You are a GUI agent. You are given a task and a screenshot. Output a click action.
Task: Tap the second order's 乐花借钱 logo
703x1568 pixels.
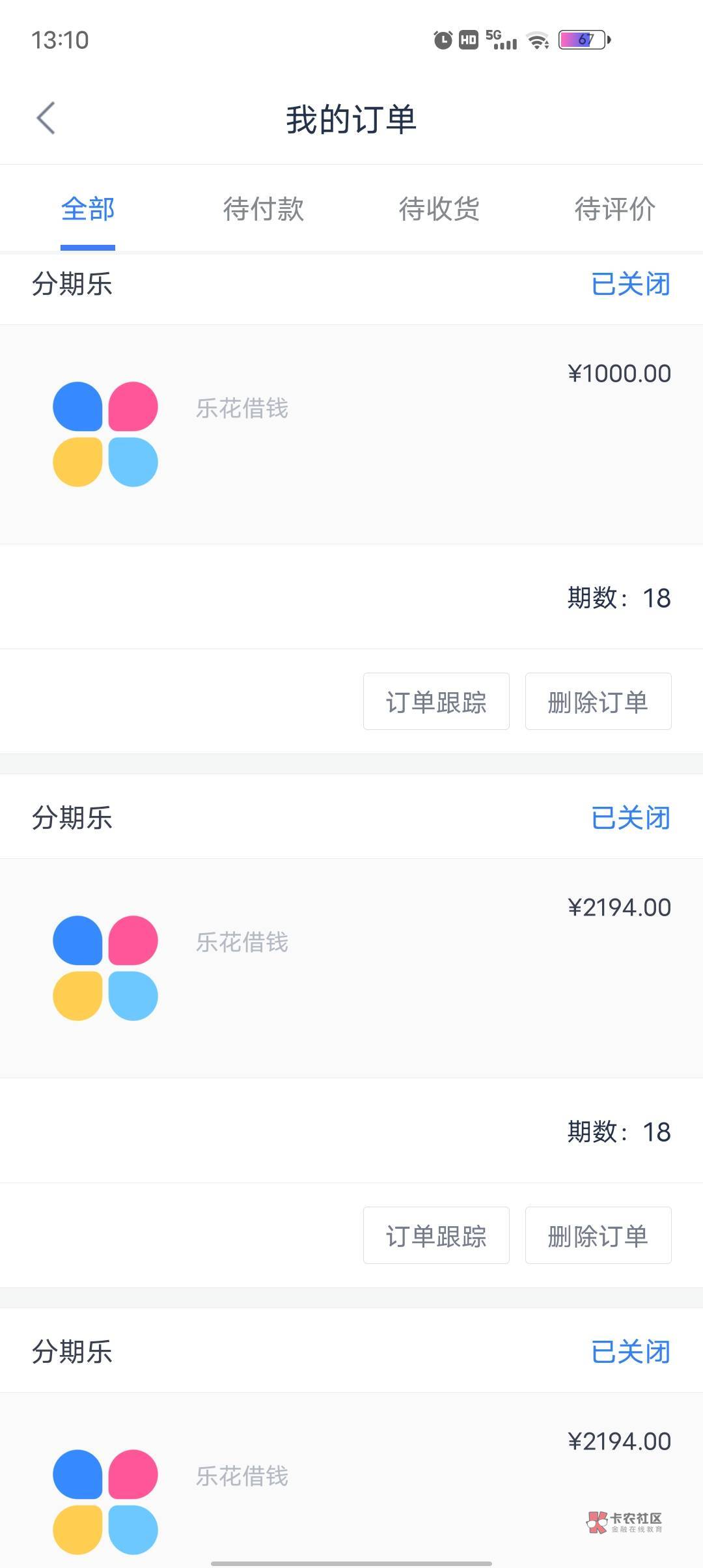pos(105,968)
